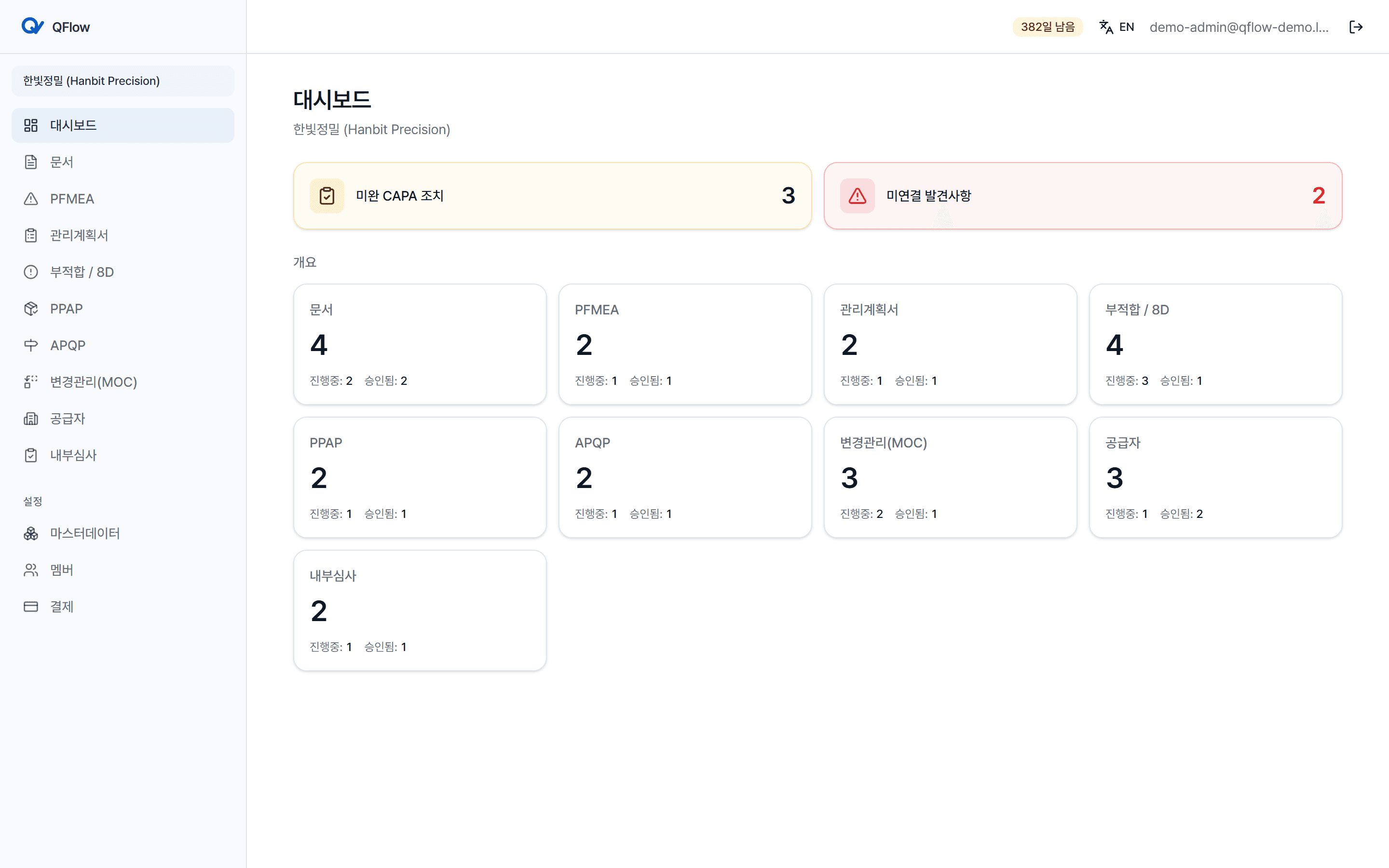Image resolution: width=1389 pixels, height=868 pixels.
Task: Click the 멤버 users icon
Action: (31, 570)
